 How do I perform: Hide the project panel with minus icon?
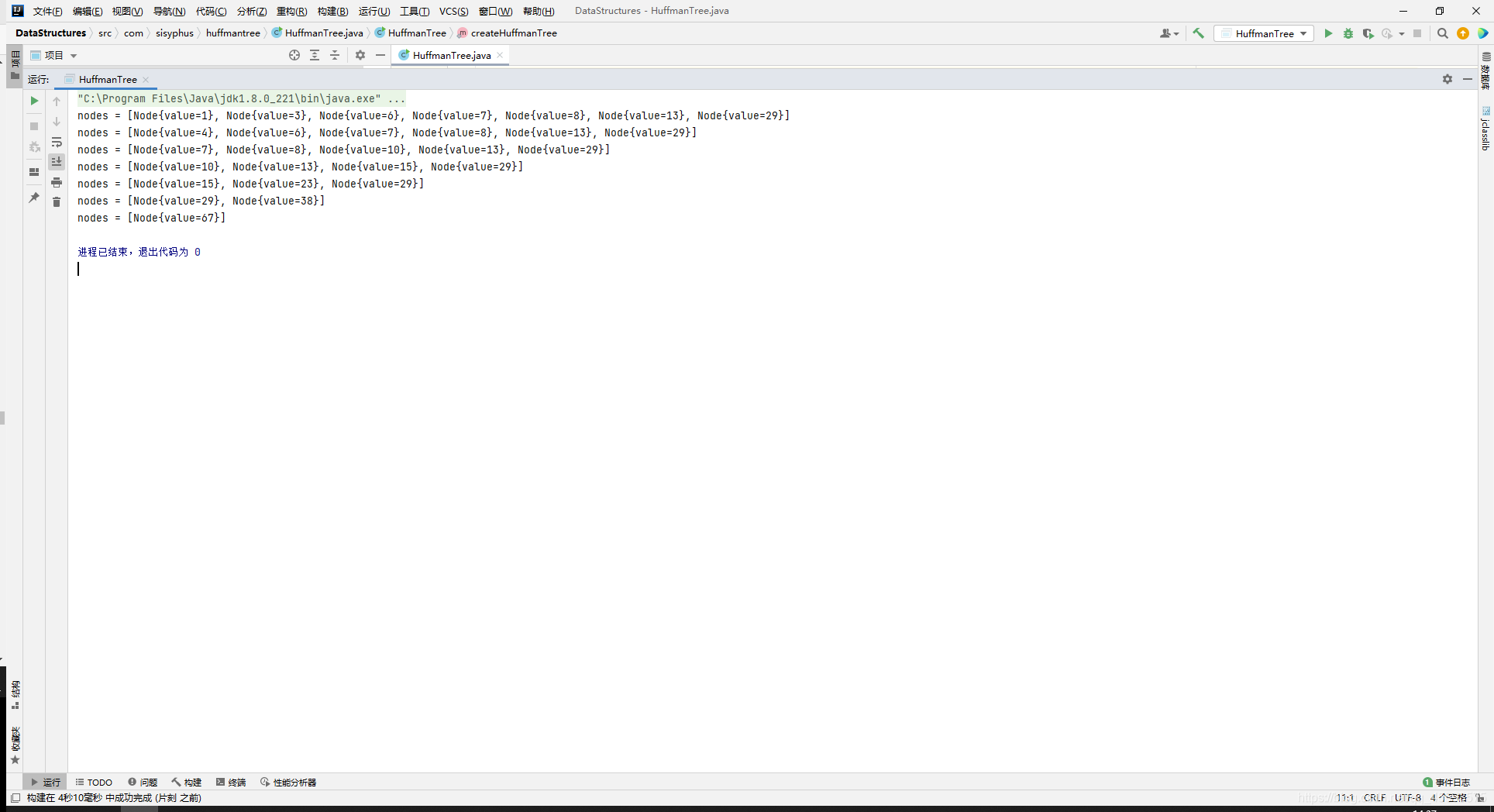click(380, 55)
